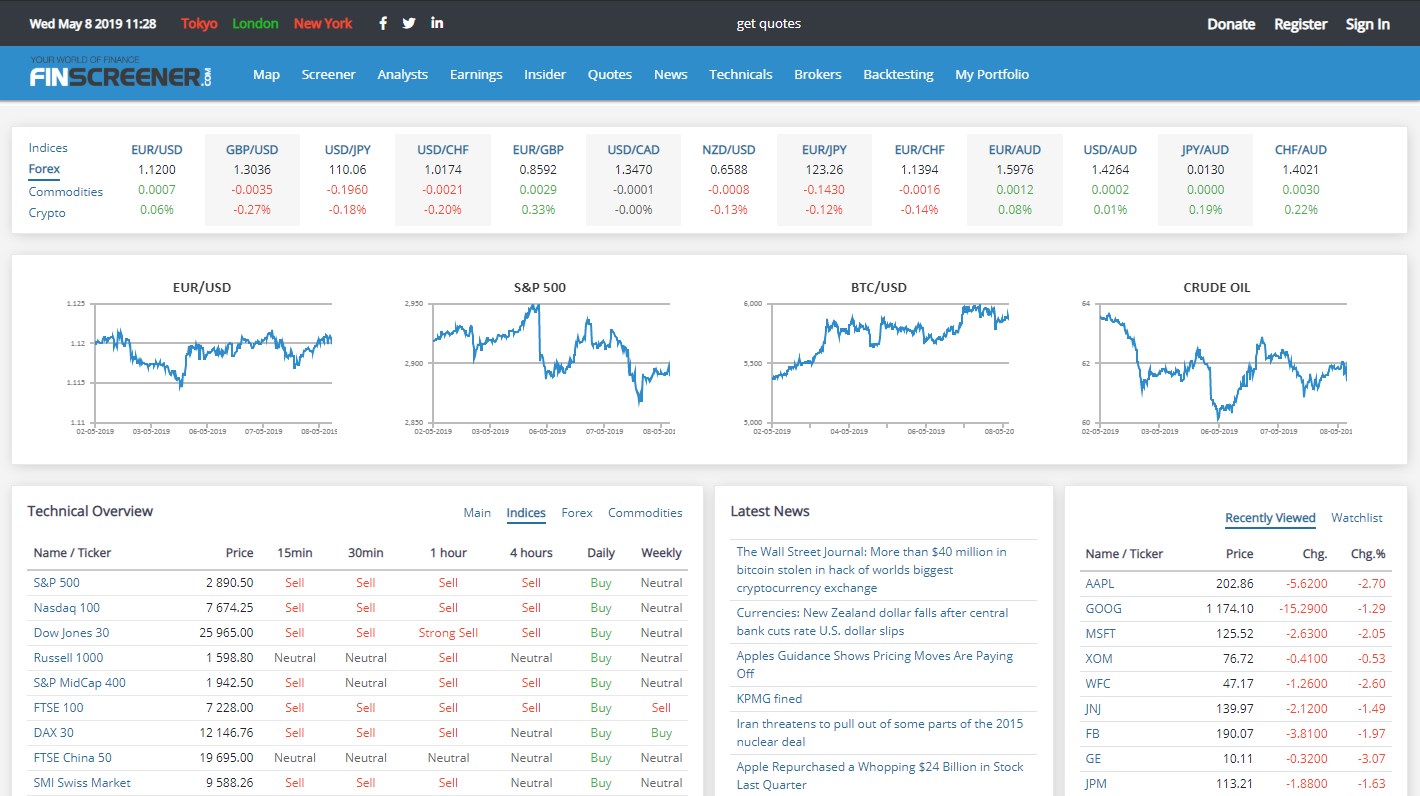The image size is (1420, 796).
Task: Open the Brokers menu
Action: [818, 74]
